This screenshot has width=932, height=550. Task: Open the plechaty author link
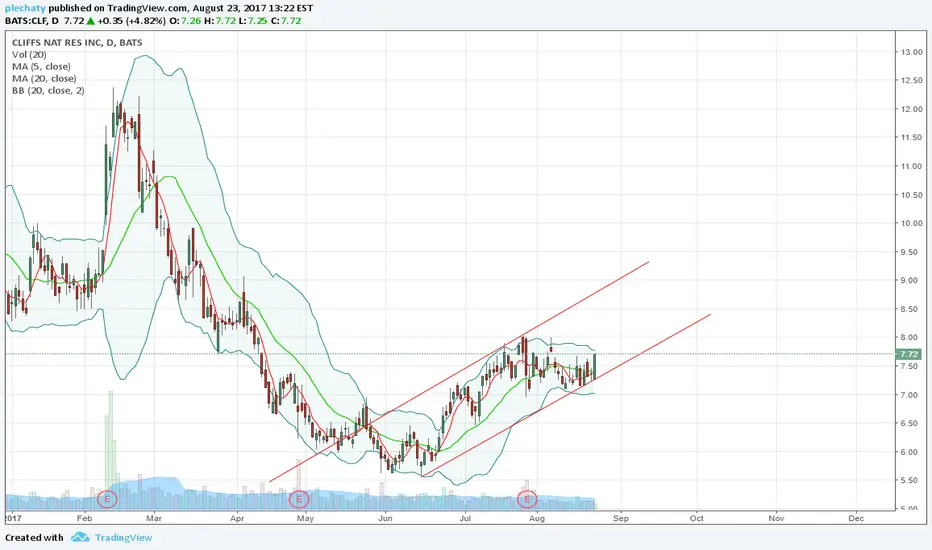point(26,8)
